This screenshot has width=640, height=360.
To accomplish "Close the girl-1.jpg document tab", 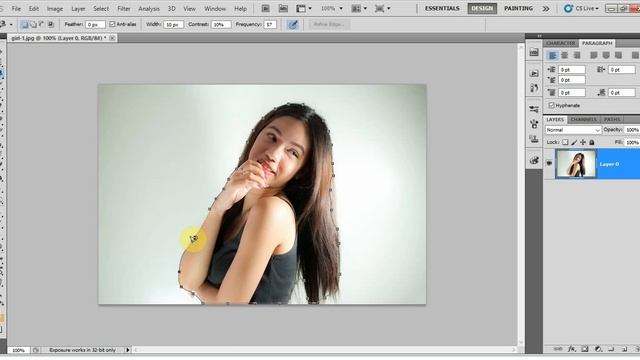I will click(112, 38).
